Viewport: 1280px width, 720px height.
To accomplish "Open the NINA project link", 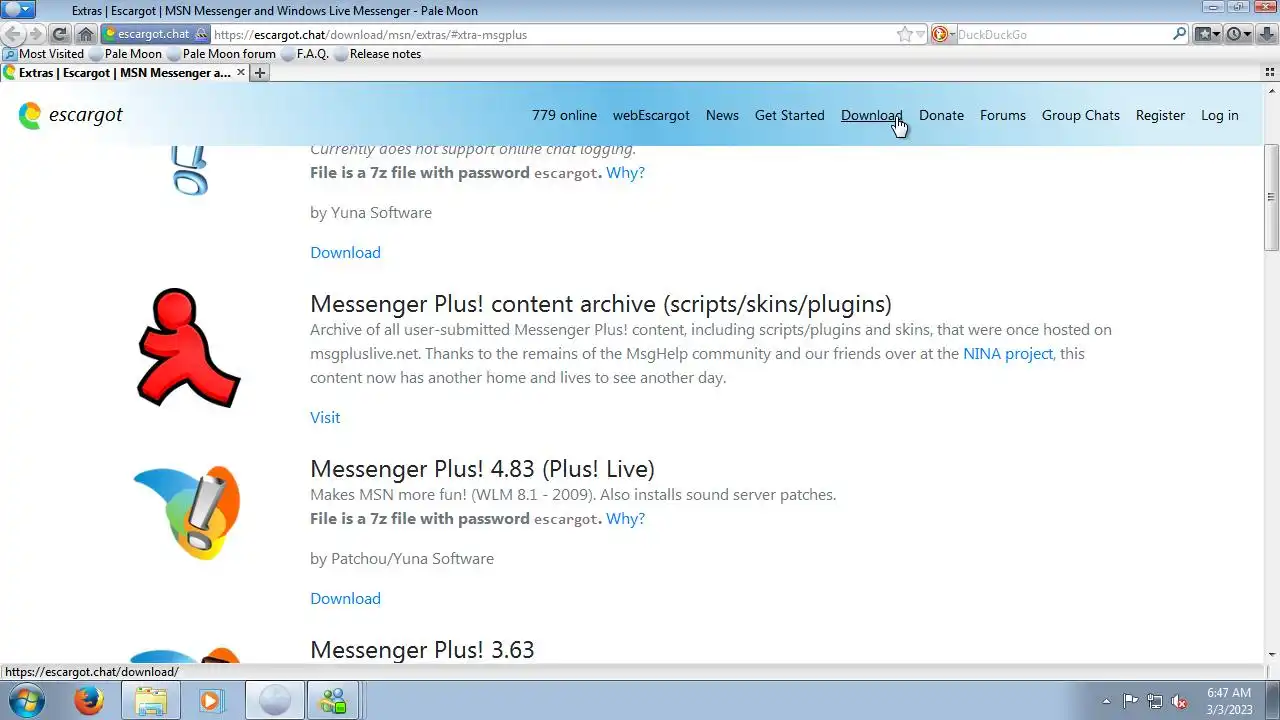I will 1008,353.
